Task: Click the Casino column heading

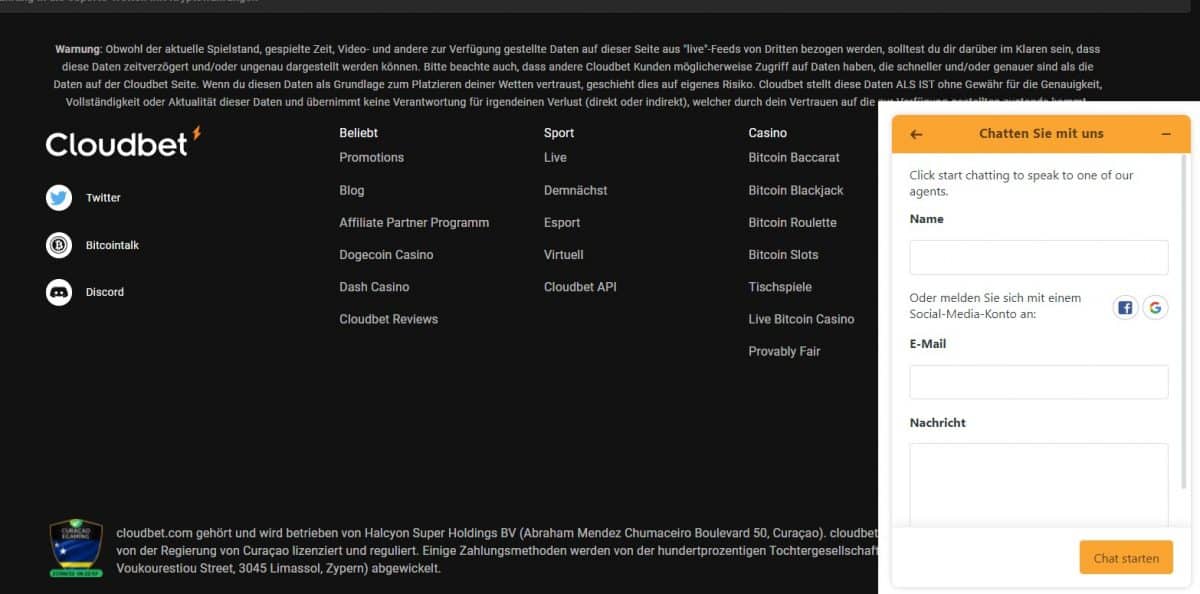Action: (768, 133)
